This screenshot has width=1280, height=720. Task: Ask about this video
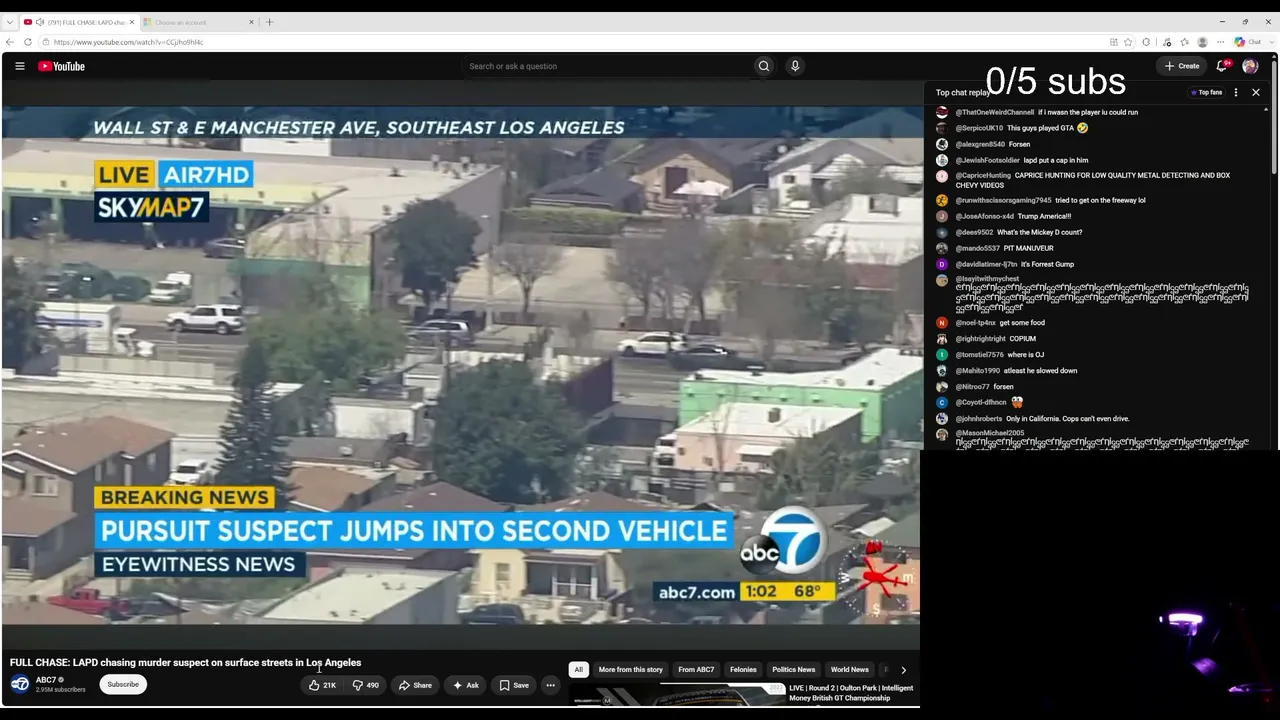point(465,685)
